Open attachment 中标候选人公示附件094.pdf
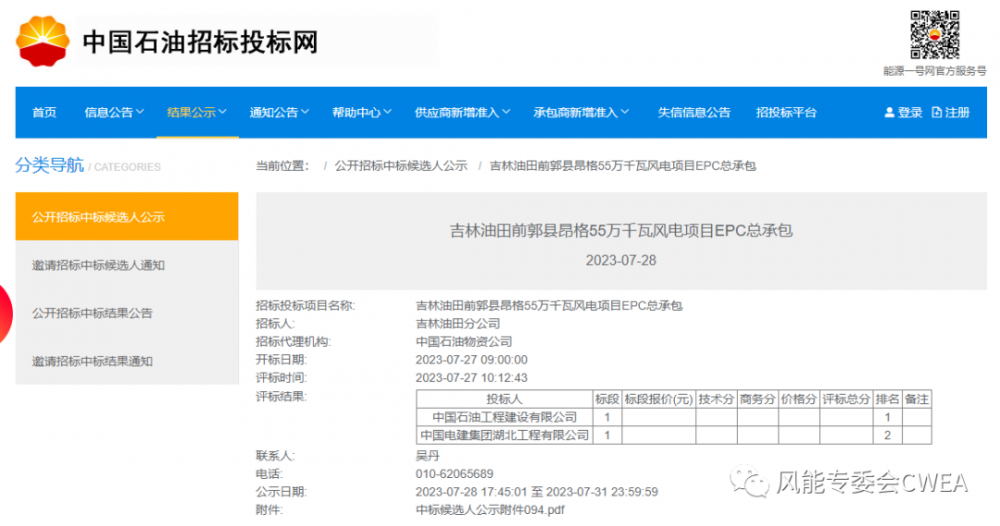Screen dimensions: 1000x526 point(490,509)
